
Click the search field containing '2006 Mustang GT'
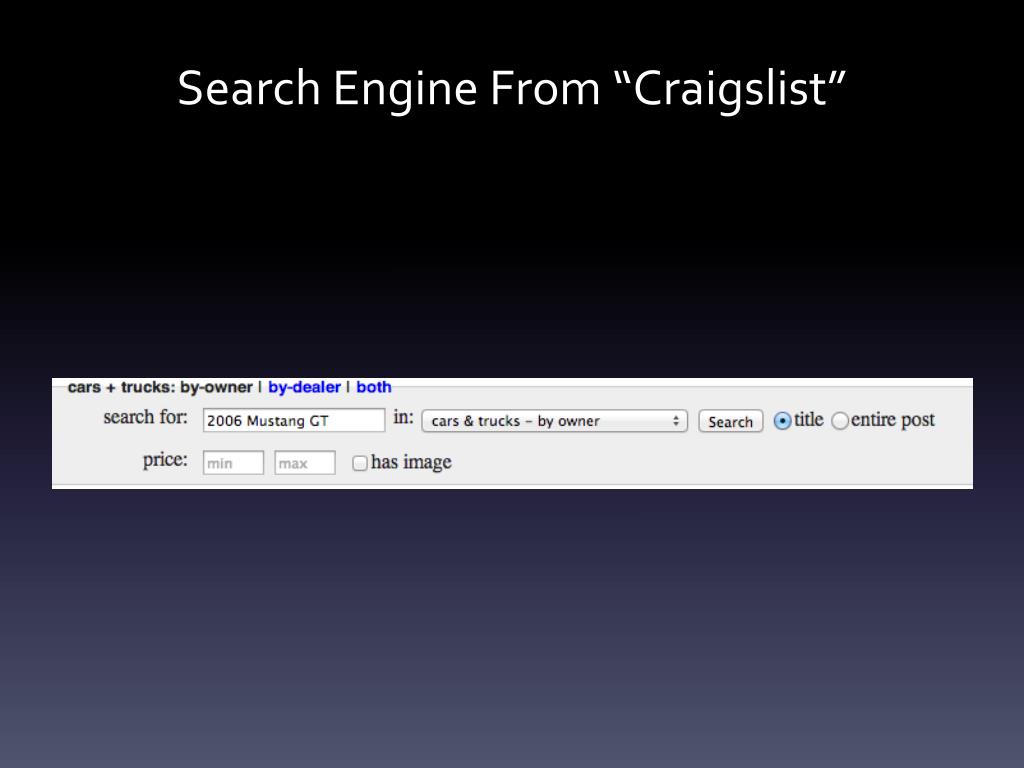point(294,421)
